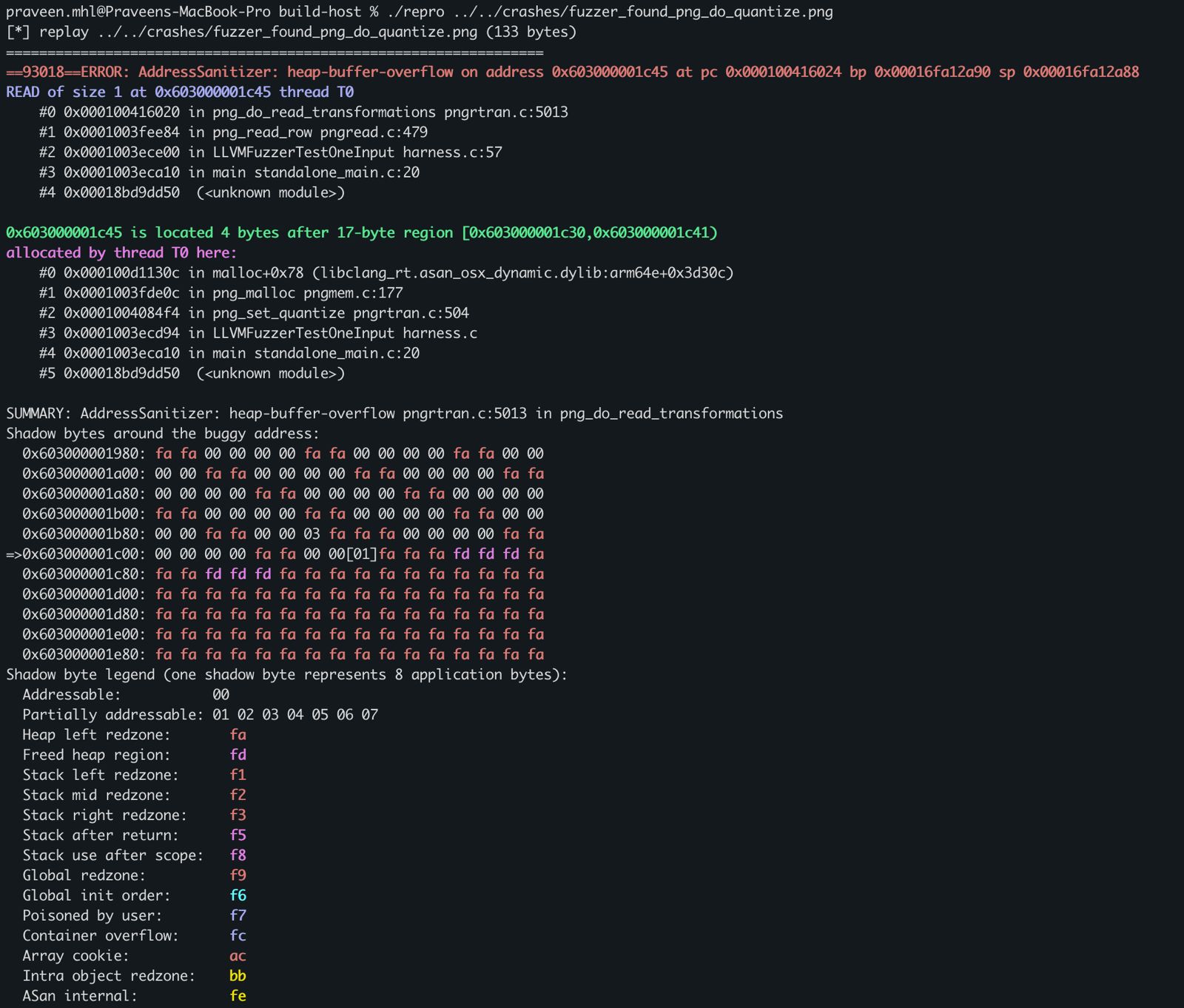Viewport: 1184px width, 1008px height.
Task: Click the 'Stack left redzone: f1' legend entry
Action: click(134, 774)
